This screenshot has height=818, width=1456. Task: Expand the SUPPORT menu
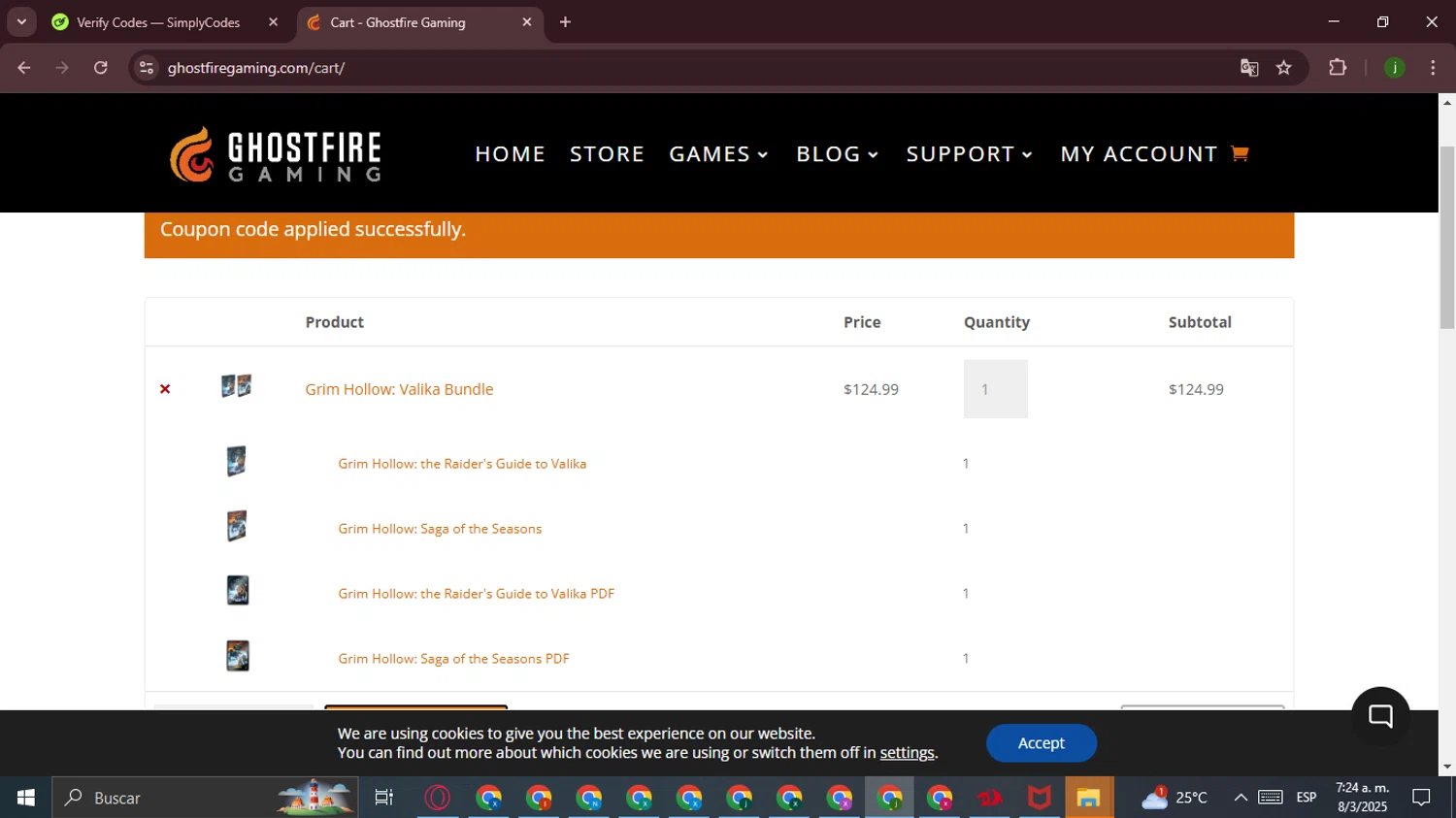pos(969,154)
